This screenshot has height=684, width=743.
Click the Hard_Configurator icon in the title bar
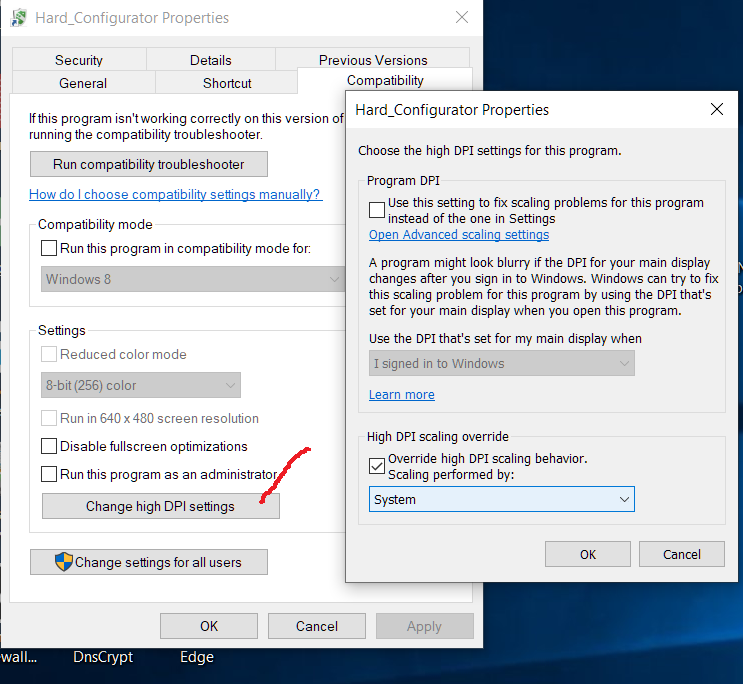pos(19,18)
